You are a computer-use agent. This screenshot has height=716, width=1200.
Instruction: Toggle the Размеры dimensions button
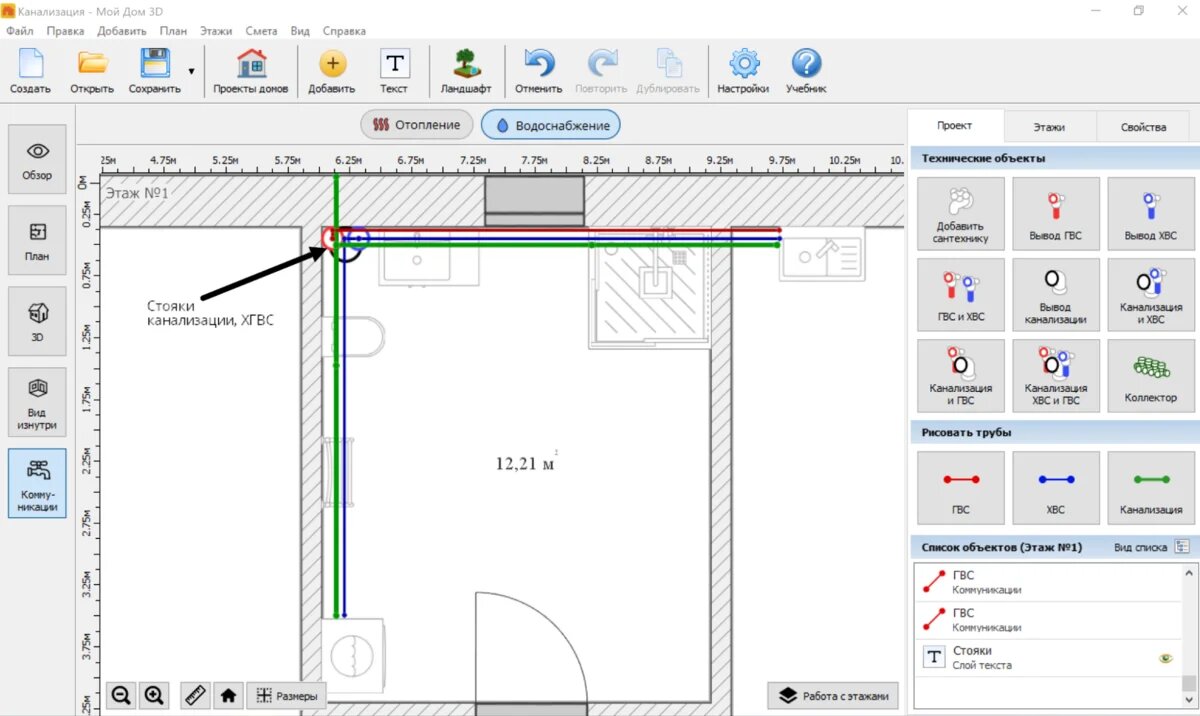(x=287, y=695)
